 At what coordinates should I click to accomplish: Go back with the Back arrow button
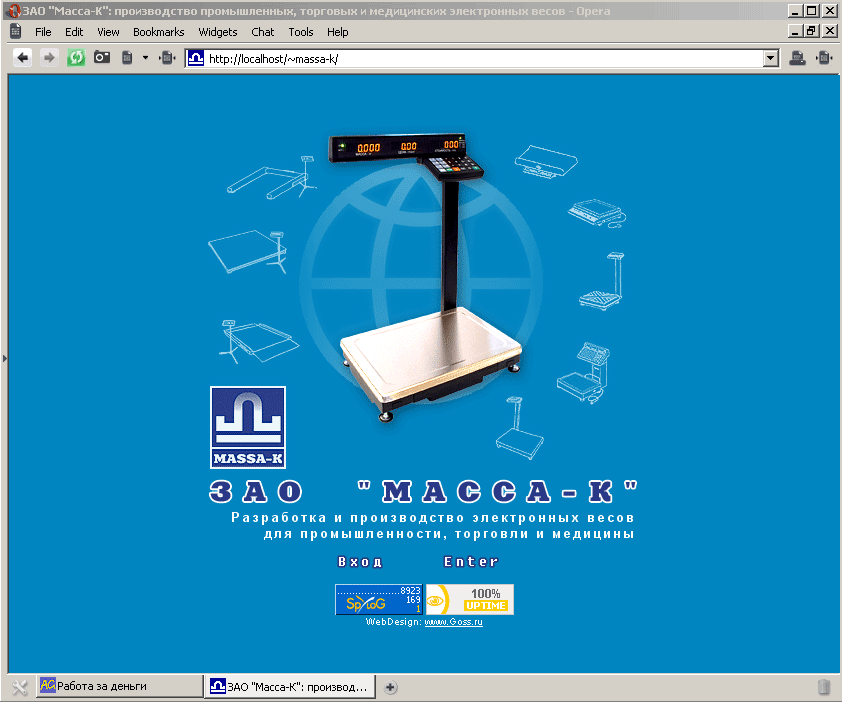tap(23, 57)
